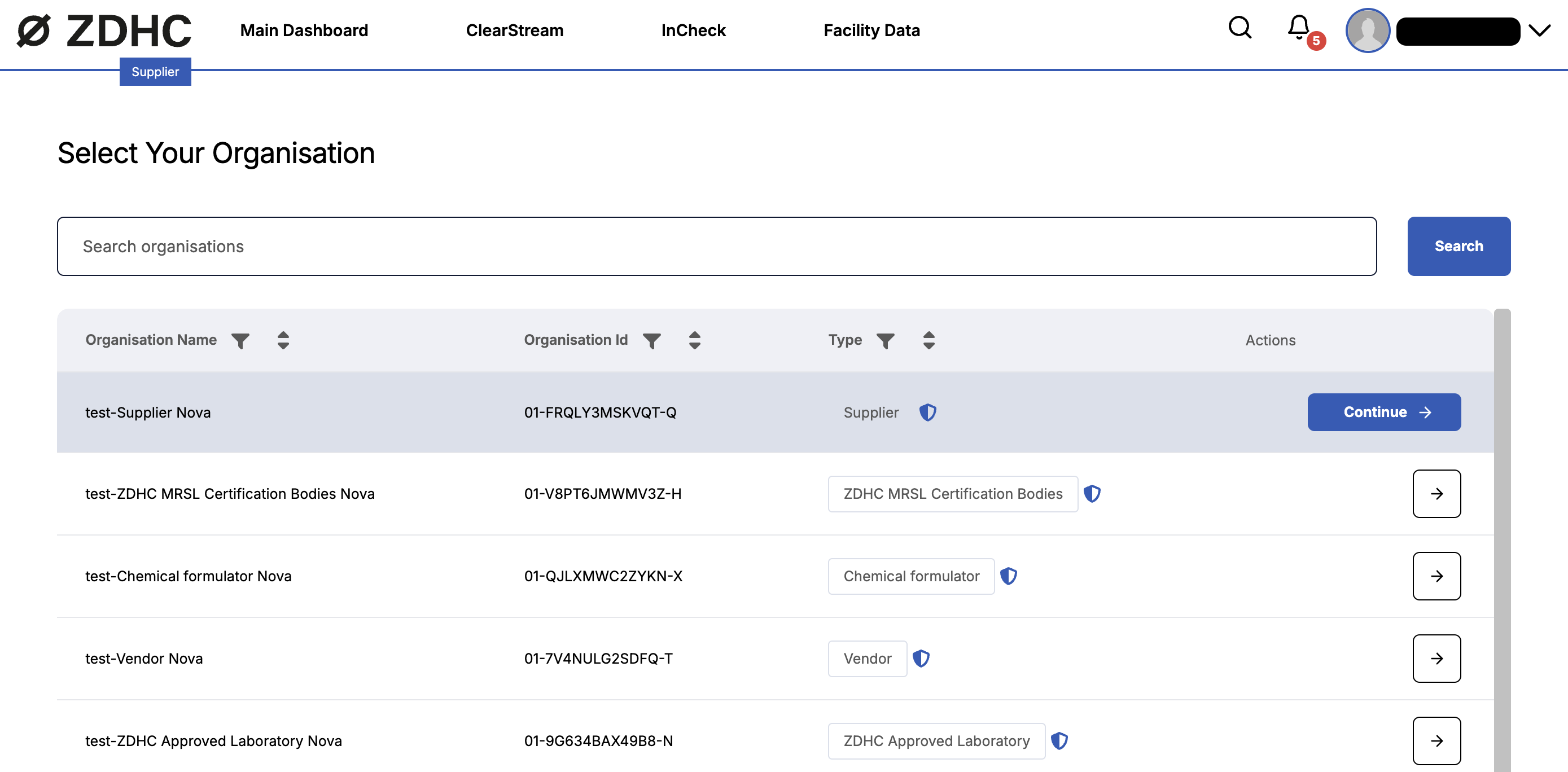The image size is (1568, 772).
Task: Select test-ZDHC MRSL Certification Bodies Nova name
Action: point(230,493)
